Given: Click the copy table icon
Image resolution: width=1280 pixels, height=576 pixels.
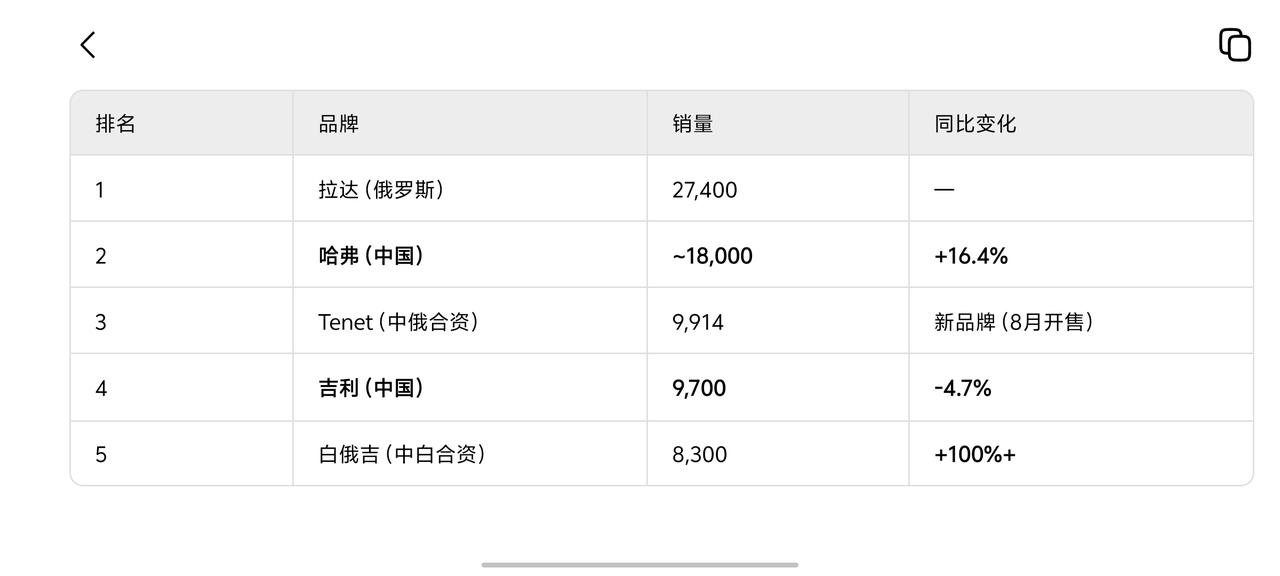Looking at the screenshot, I should 1235,45.
